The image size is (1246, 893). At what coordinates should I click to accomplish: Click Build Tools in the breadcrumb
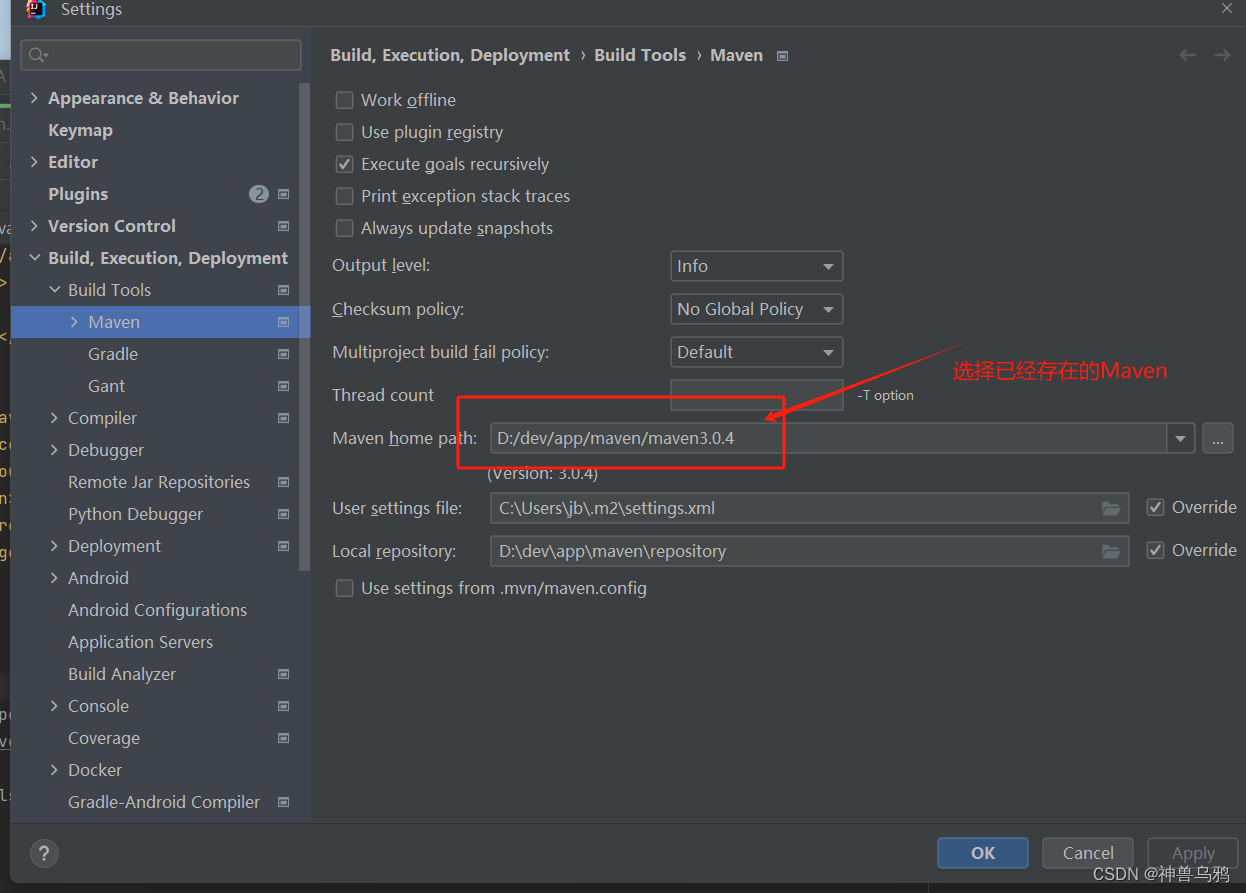click(x=640, y=55)
